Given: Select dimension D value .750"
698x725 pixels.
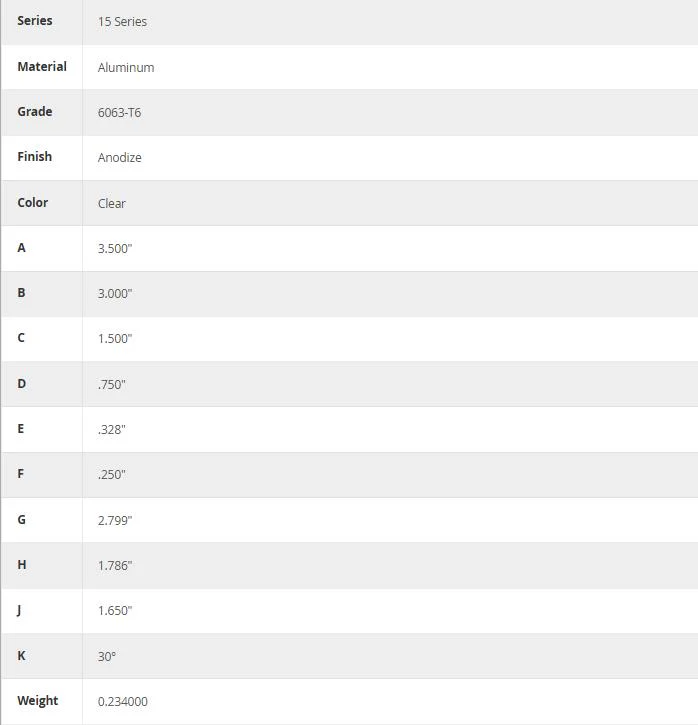Looking at the screenshot, I should [111, 384].
